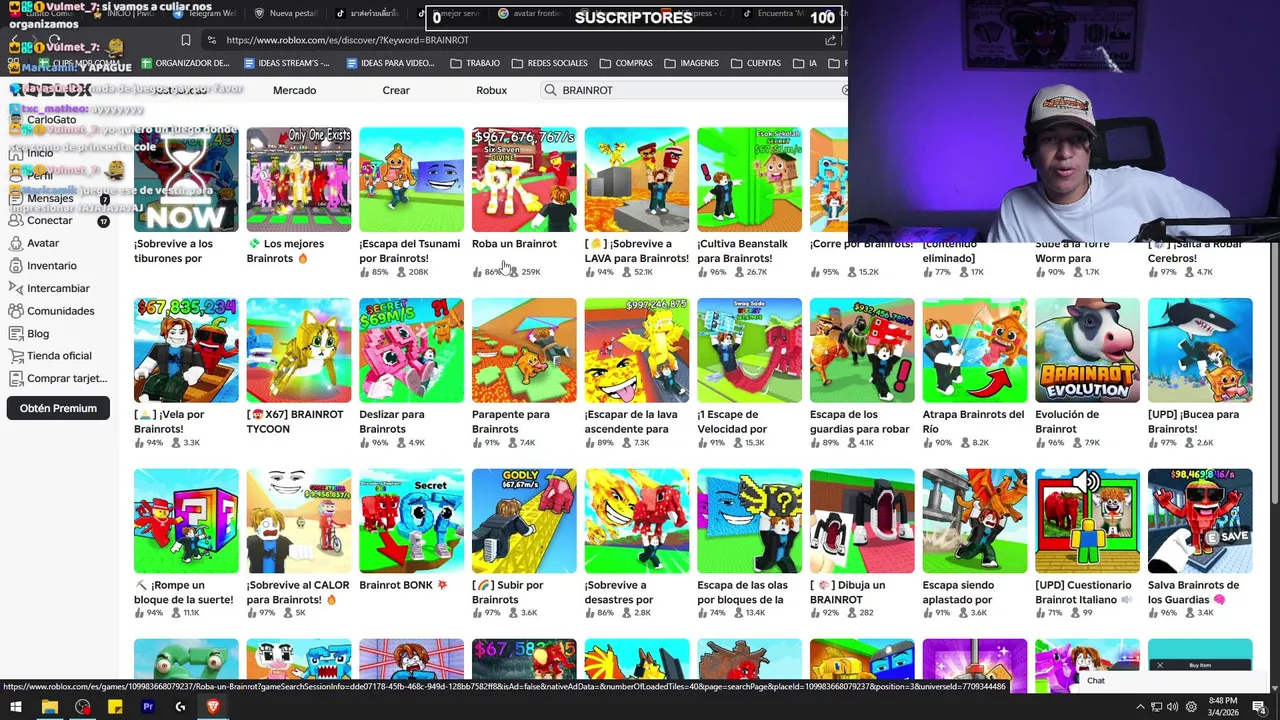Open Intercambiar in the sidebar
The width and height of the screenshot is (1280, 720).
[x=58, y=288]
